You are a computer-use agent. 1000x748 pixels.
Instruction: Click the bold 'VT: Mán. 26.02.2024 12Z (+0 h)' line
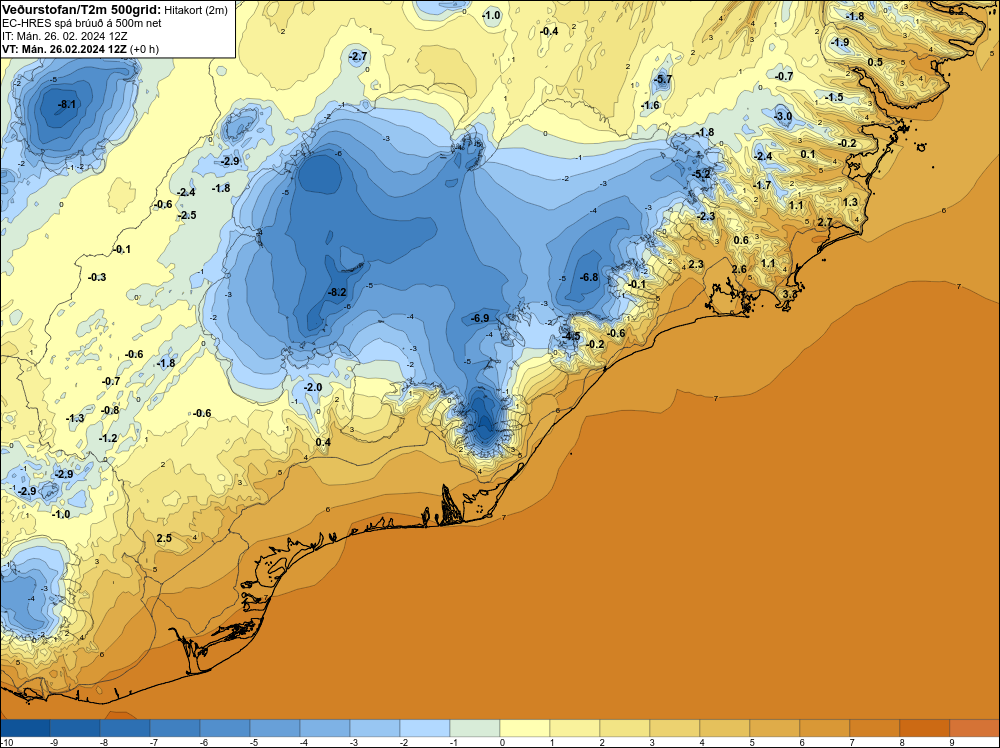point(80,49)
